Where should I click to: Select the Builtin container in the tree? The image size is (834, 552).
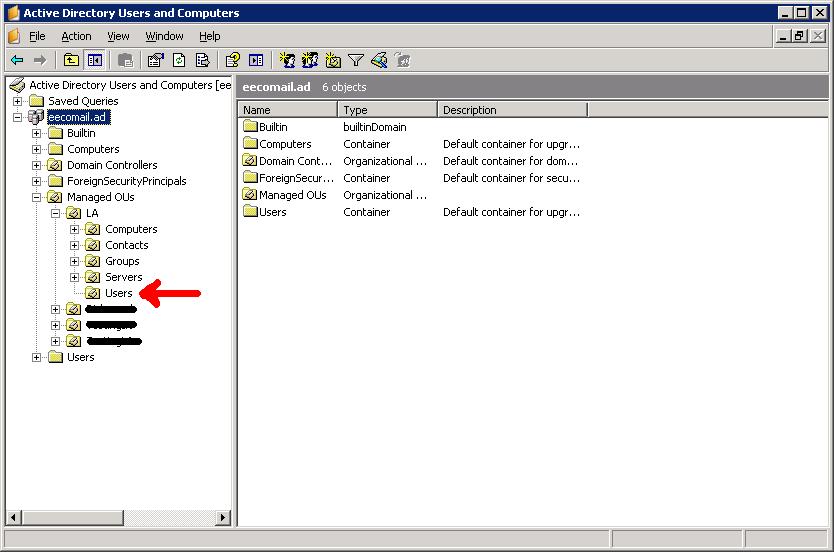tap(81, 133)
